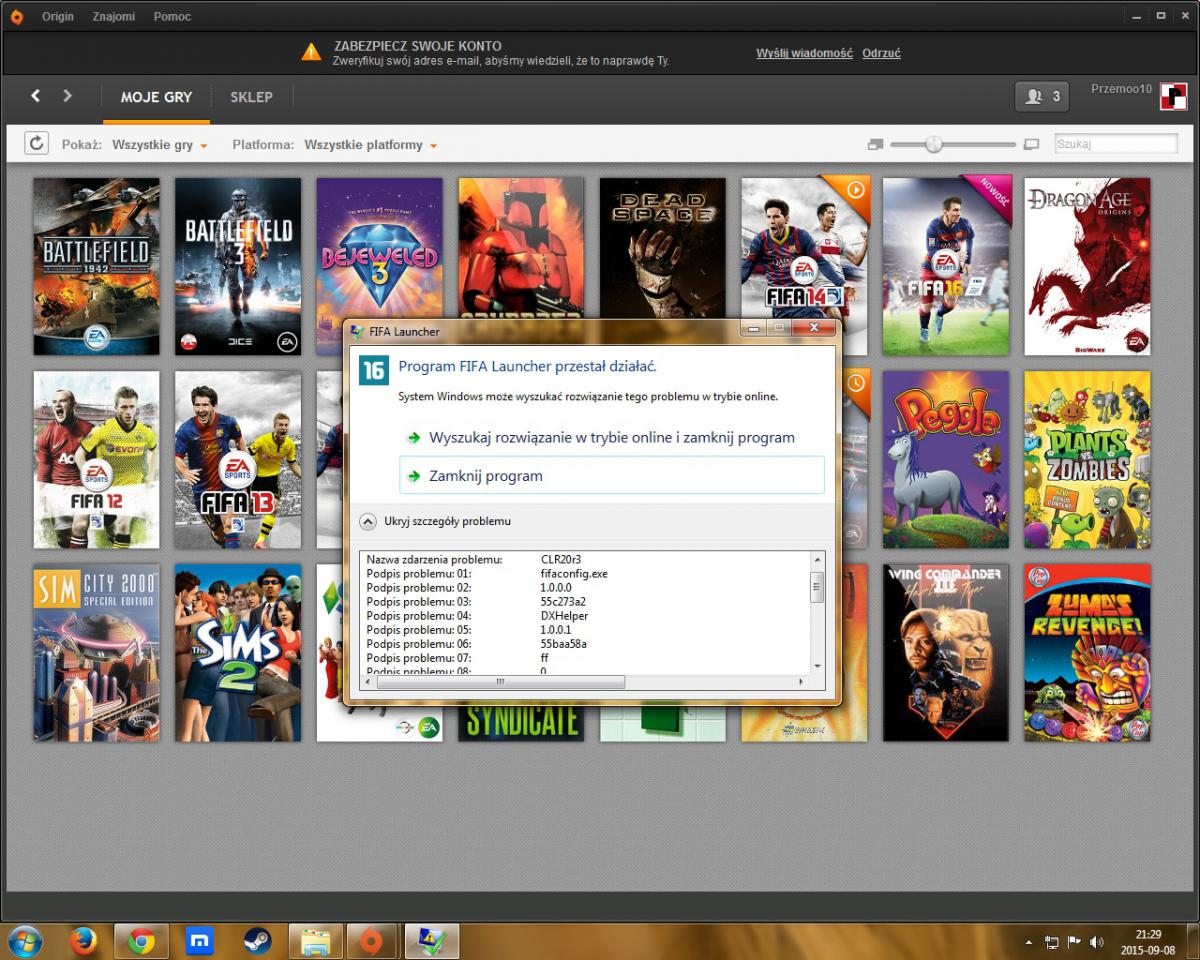The width and height of the screenshot is (1200, 960).
Task: Open Google Chrome from the taskbar
Action: [142, 941]
